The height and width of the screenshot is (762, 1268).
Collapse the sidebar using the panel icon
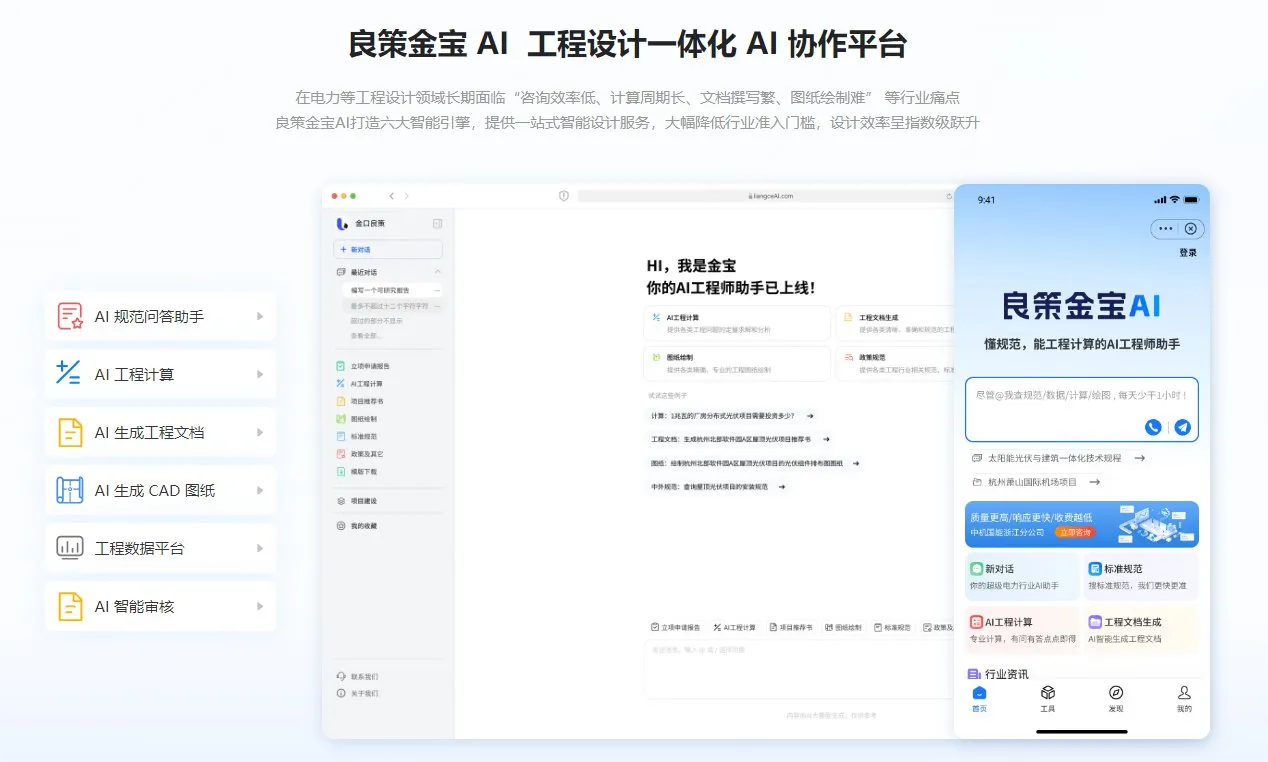(437, 223)
